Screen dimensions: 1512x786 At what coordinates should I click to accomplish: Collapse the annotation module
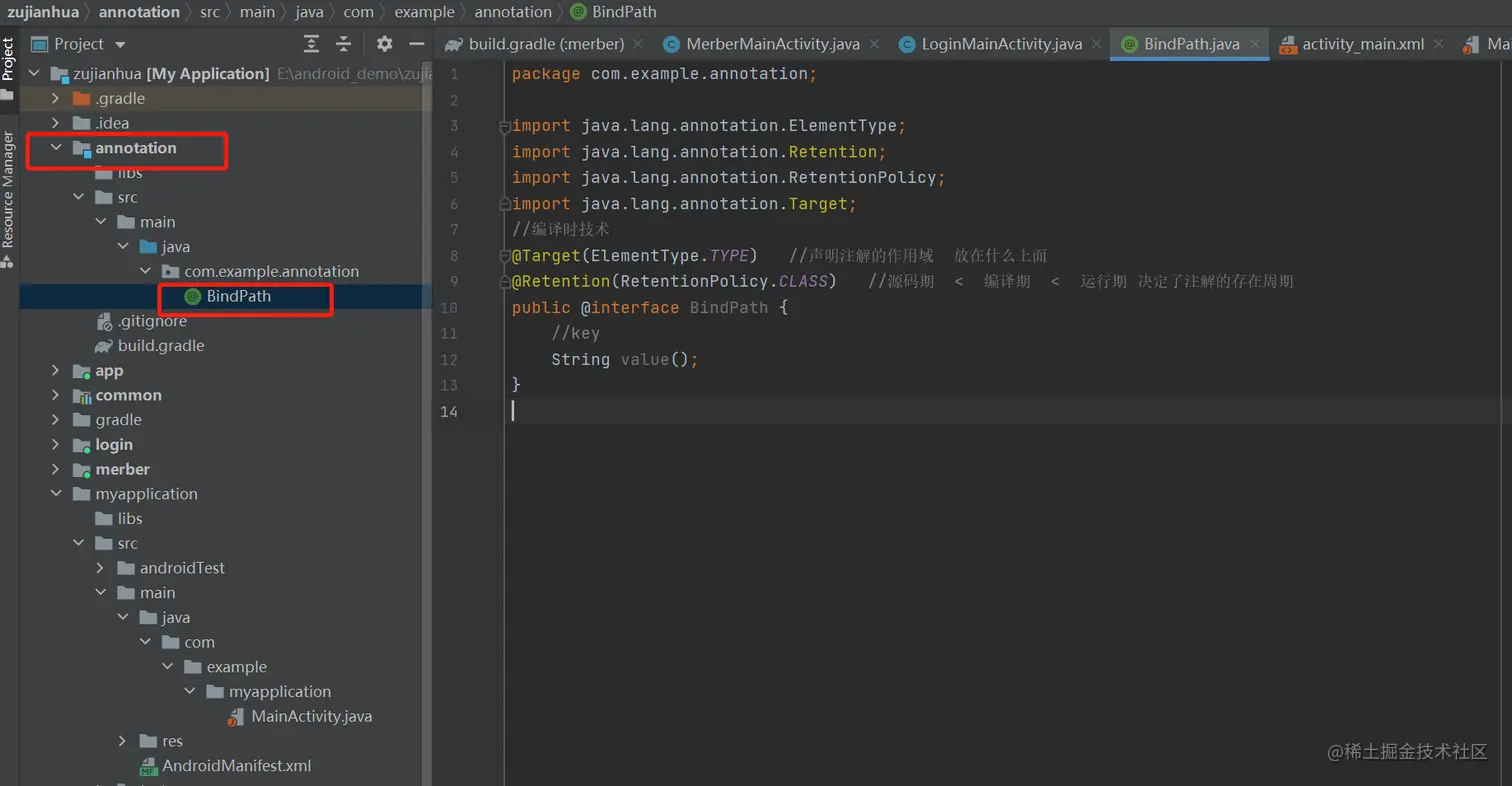57,148
